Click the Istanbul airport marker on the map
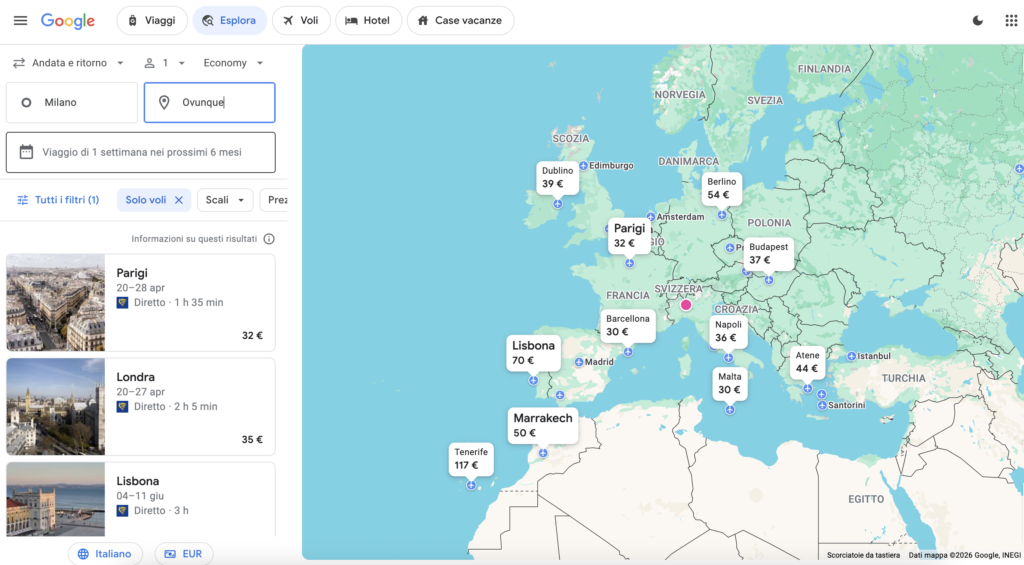1024x565 pixels. point(851,356)
